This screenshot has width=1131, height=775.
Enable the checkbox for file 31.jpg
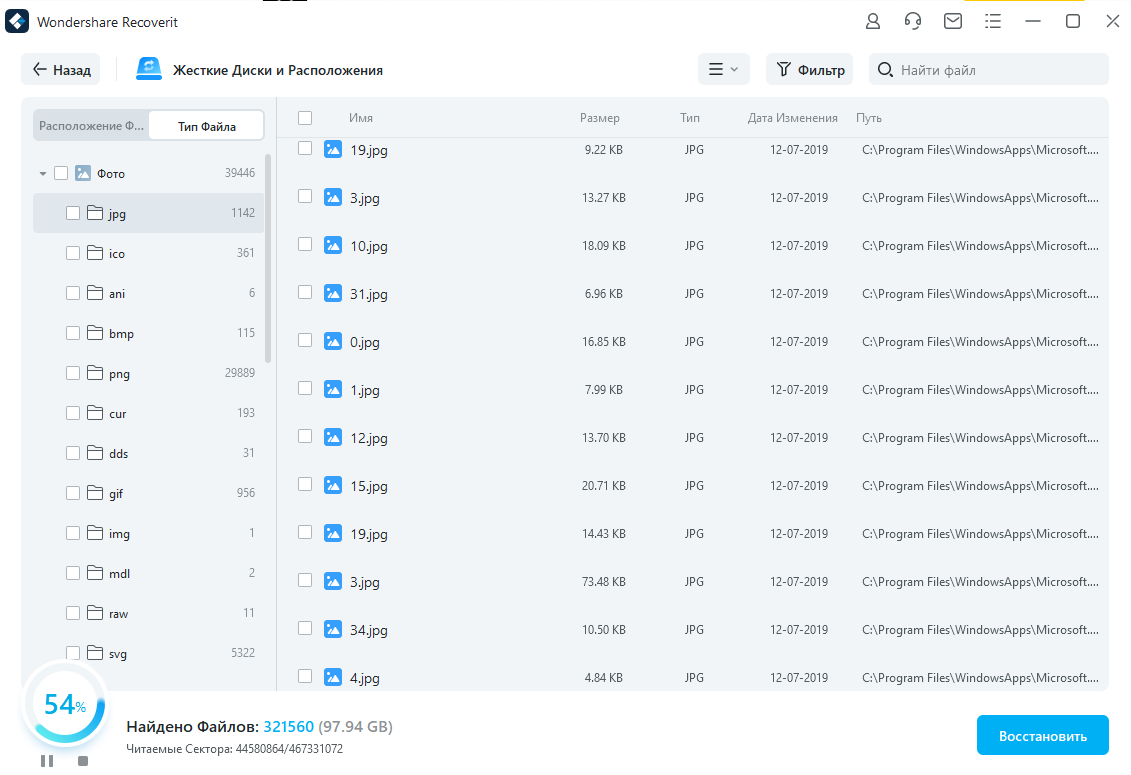click(305, 293)
